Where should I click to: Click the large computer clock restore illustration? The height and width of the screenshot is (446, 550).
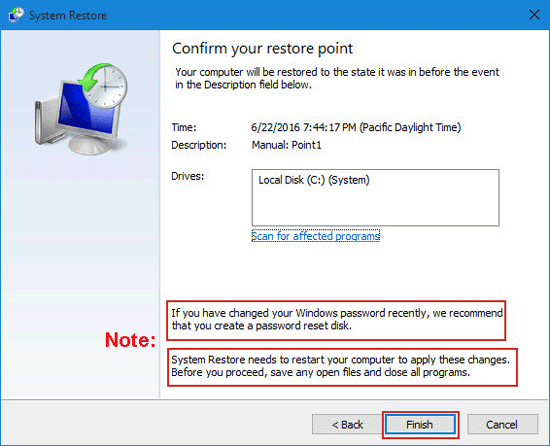tap(80, 108)
